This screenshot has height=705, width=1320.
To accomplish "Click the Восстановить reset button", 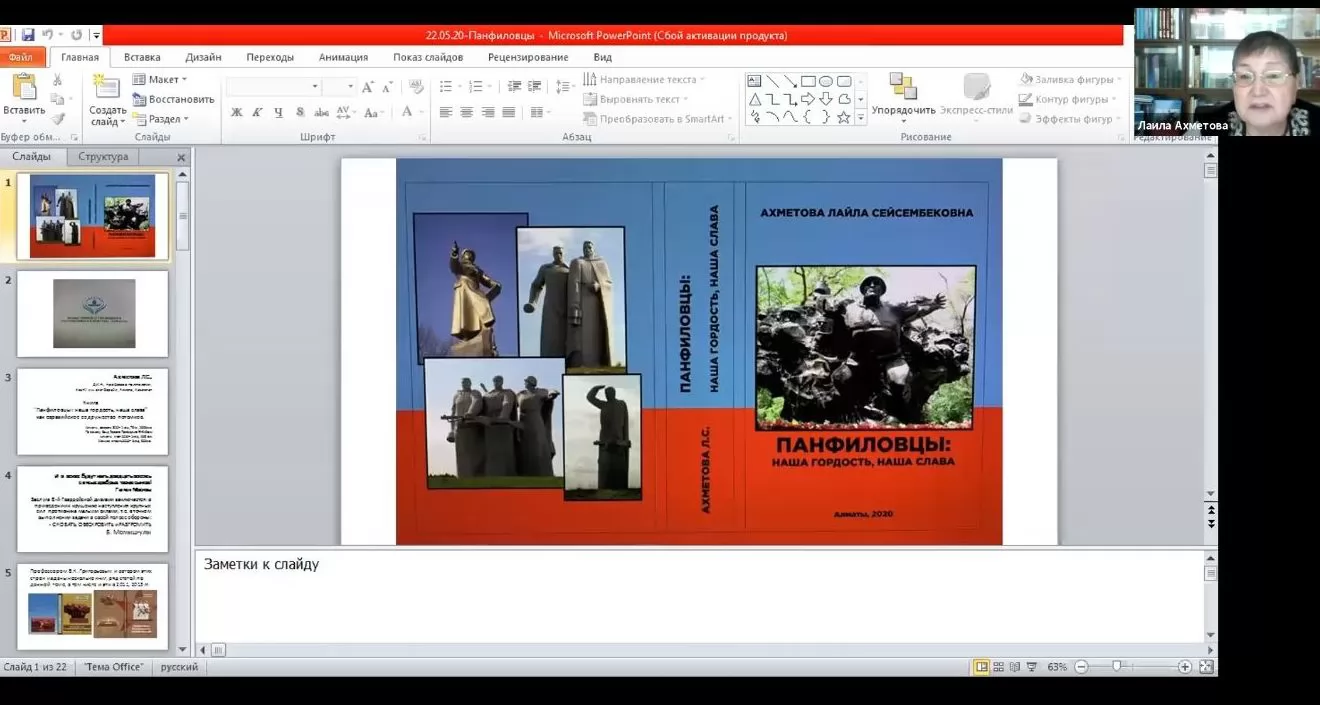I will pyautogui.click(x=174, y=99).
